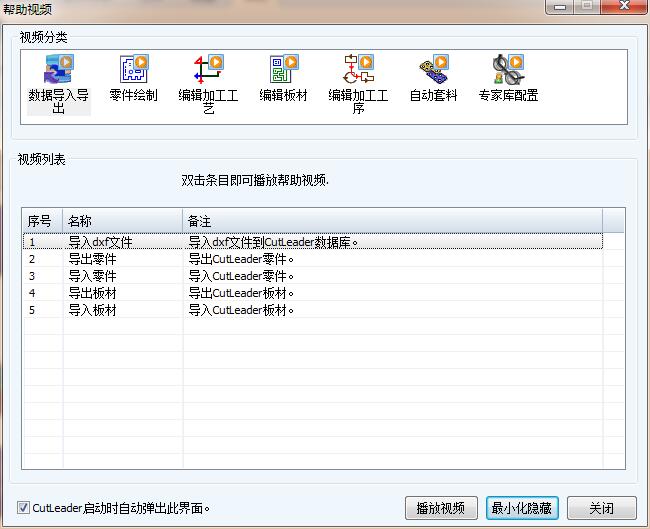Select the row 导入板材

point(313,310)
